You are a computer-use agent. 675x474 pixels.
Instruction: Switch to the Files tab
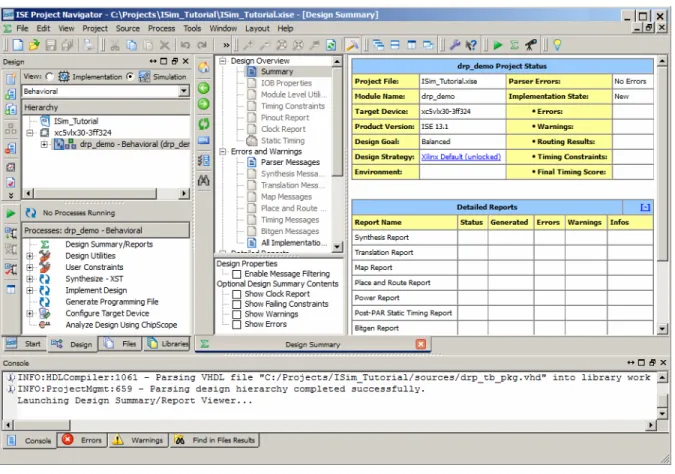[x=121, y=344]
